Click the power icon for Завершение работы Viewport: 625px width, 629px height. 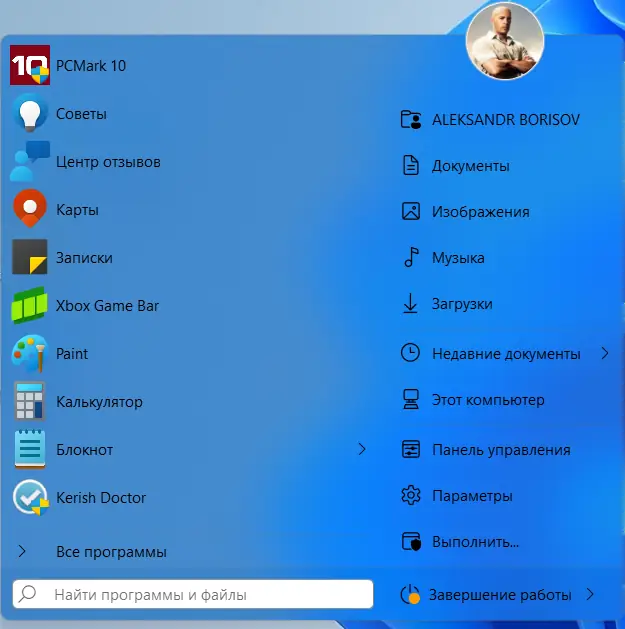coord(410,594)
